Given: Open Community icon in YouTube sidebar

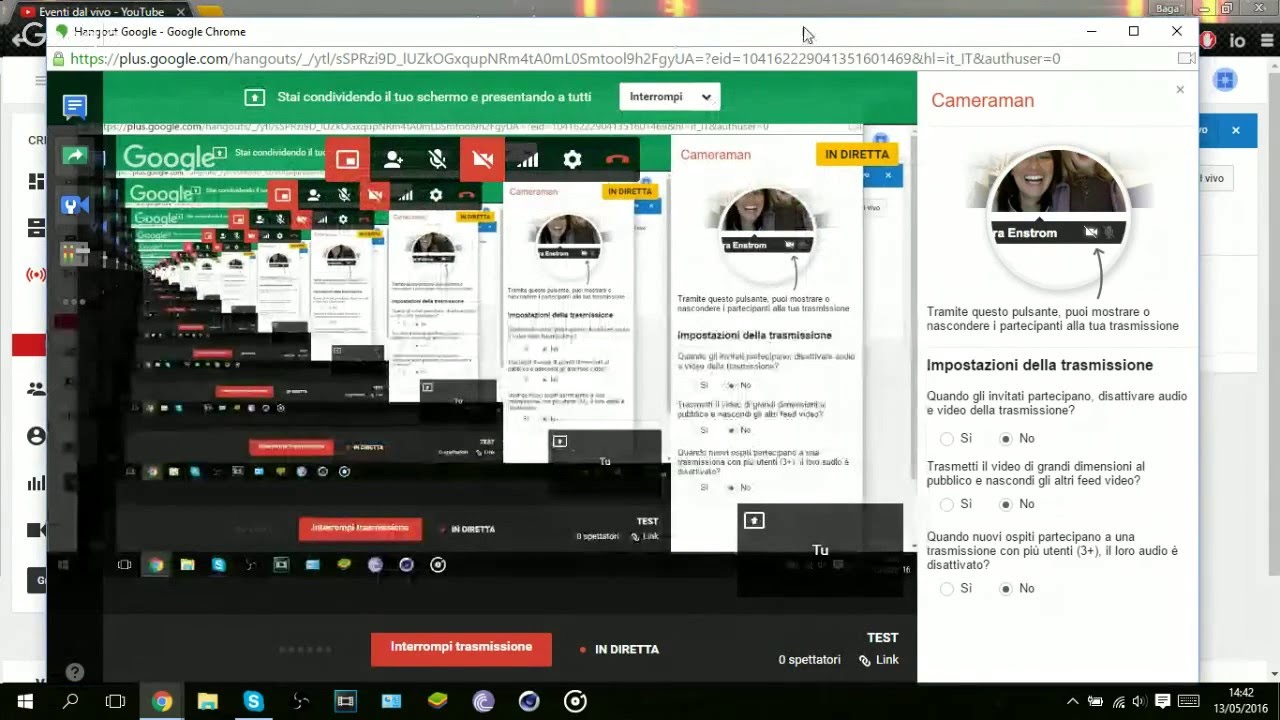Looking at the screenshot, I should (x=37, y=389).
